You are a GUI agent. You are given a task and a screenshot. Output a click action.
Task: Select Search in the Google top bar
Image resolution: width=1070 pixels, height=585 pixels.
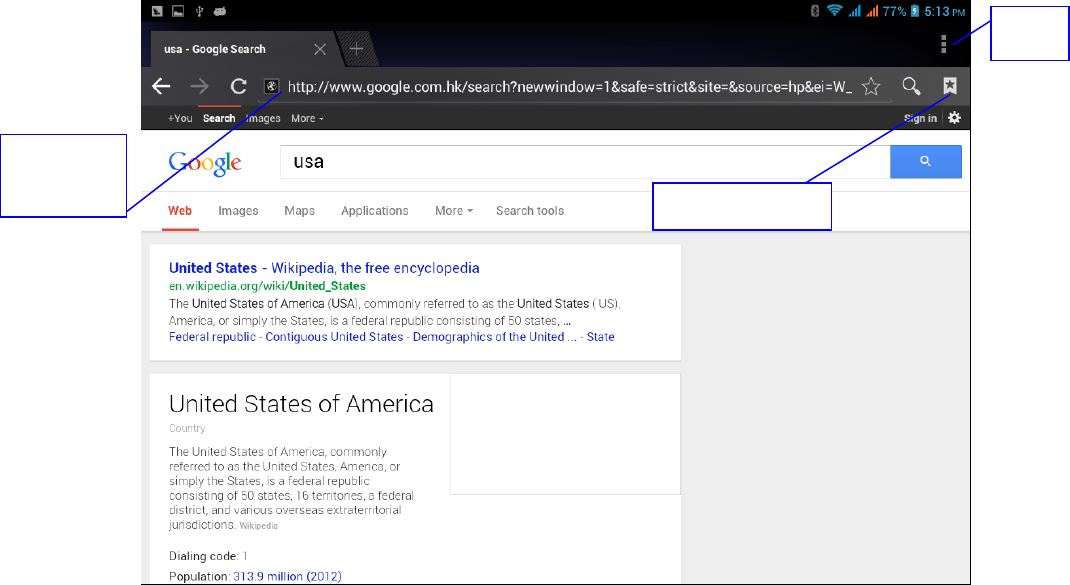click(219, 118)
